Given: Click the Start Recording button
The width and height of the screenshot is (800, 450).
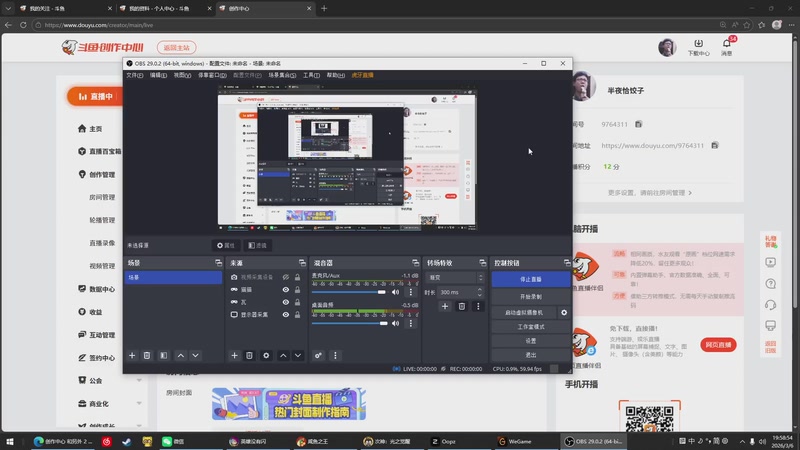Looking at the screenshot, I should click(531, 296).
